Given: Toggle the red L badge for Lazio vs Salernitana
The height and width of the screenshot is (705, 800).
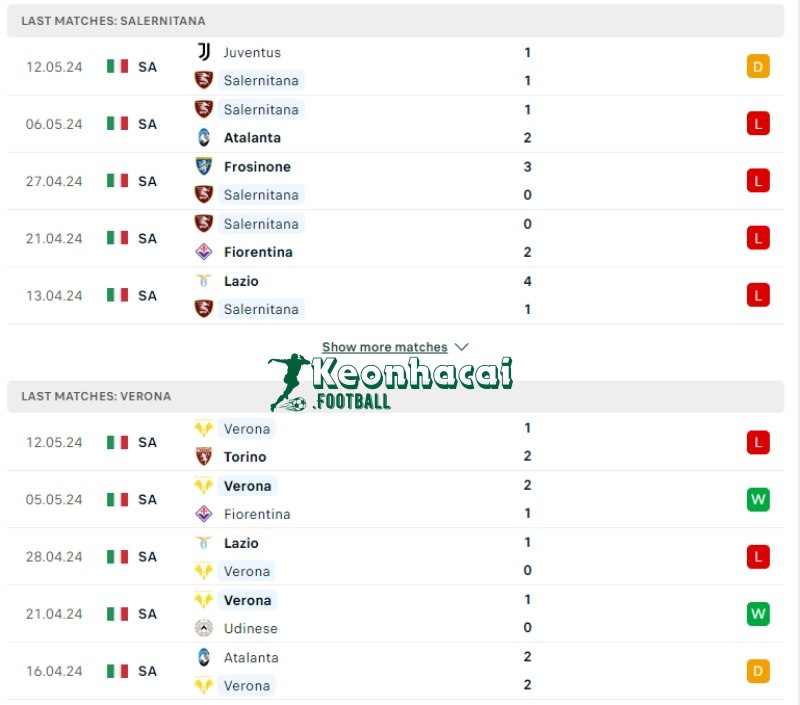Looking at the screenshot, I should coord(758,295).
